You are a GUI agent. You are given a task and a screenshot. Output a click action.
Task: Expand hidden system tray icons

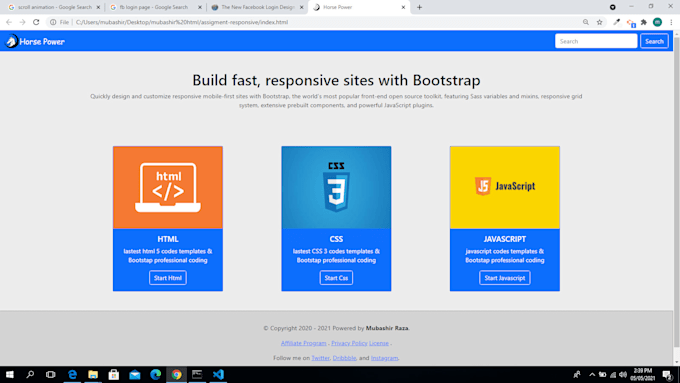point(592,374)
